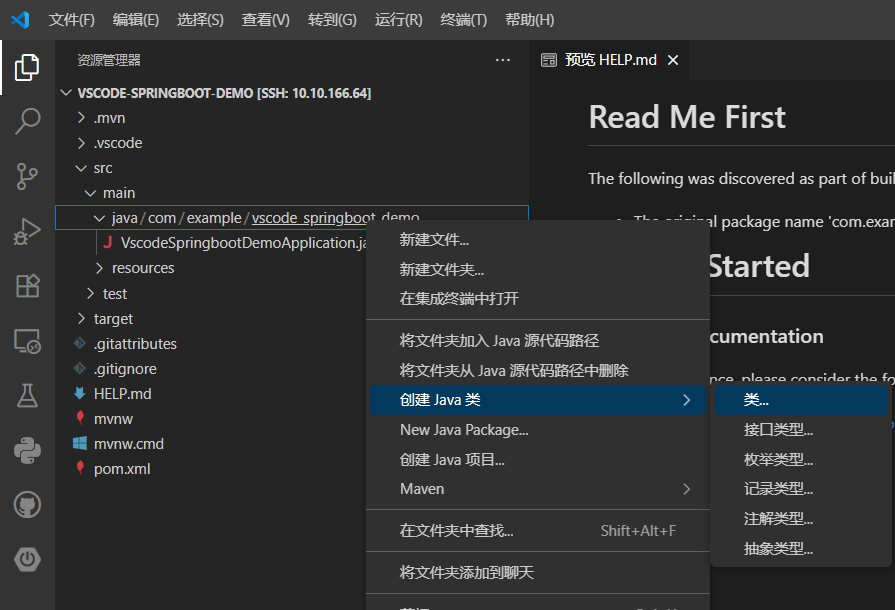Image resolution: width=895 pixels, height=610 pixels.
Task: Open the GitHub icon in activity bar
Action: point(27,505)
